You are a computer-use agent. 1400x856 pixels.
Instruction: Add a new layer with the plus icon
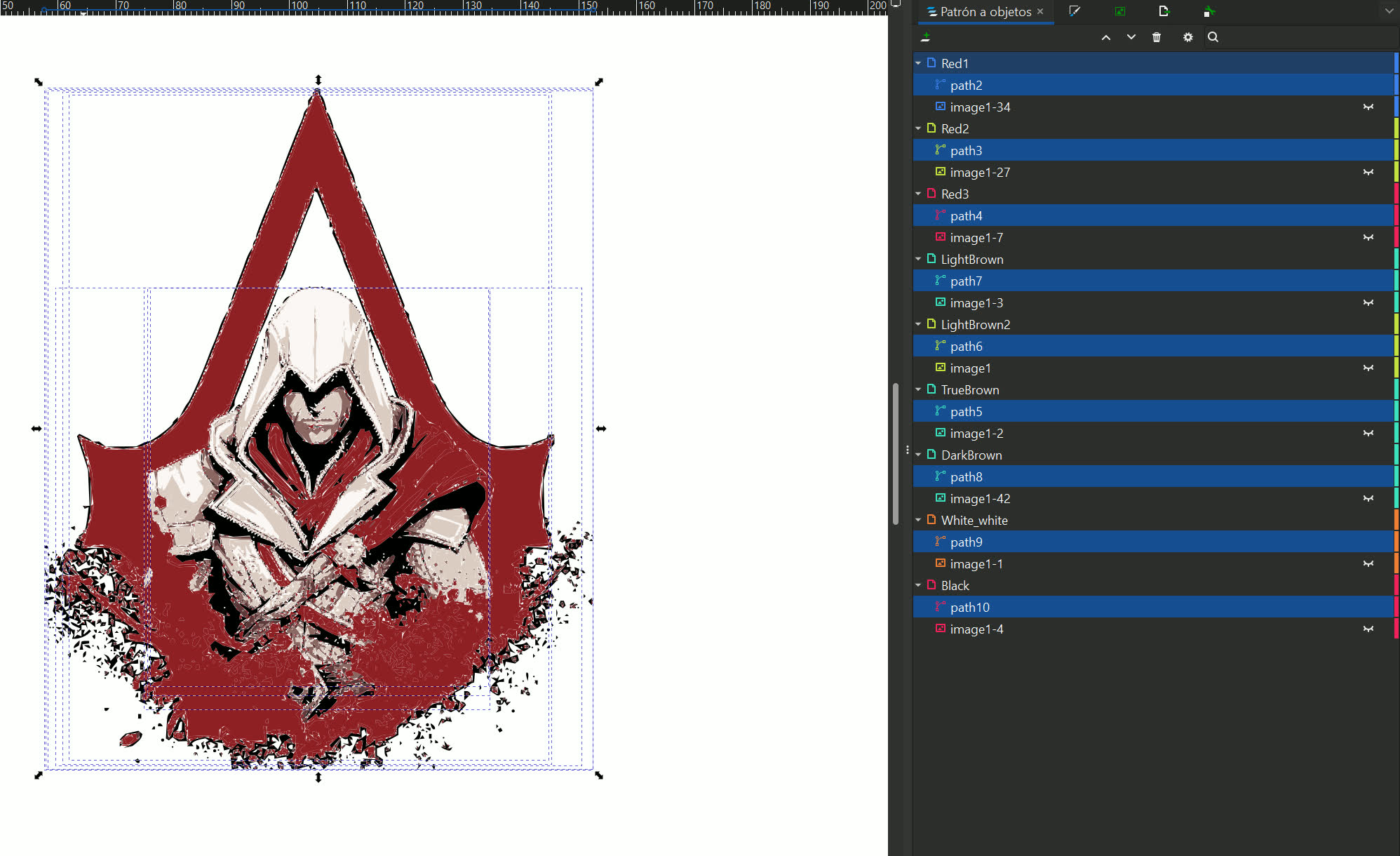[x=926, y=37]
